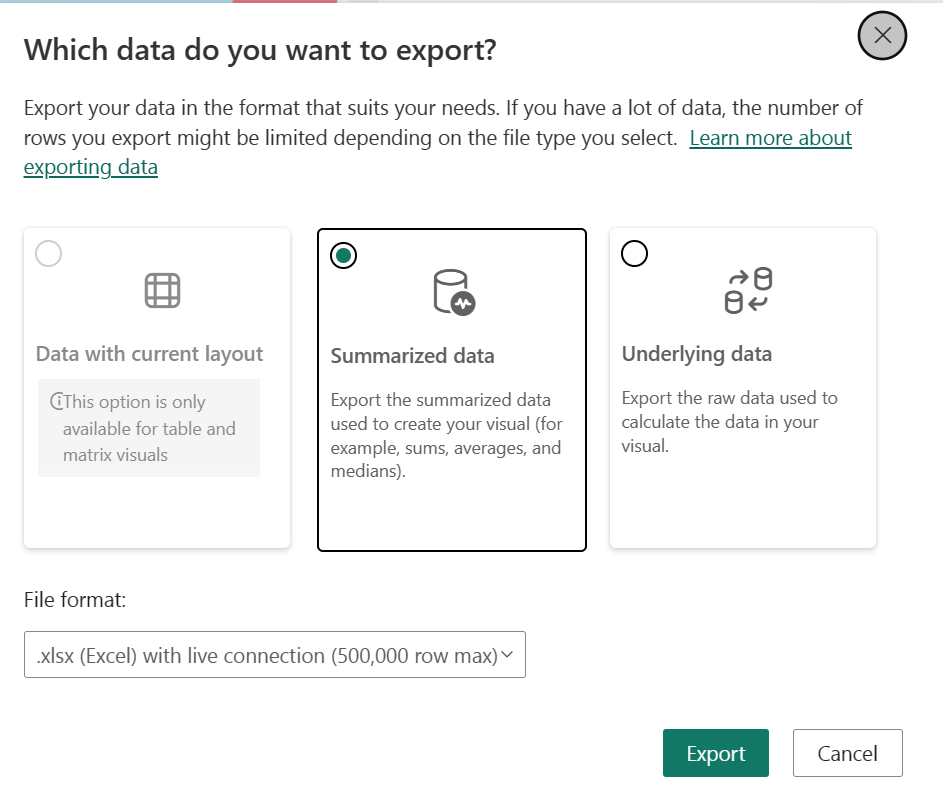
Task: Select the Data with current layout radio button
Action: click(x=48, y=254)
